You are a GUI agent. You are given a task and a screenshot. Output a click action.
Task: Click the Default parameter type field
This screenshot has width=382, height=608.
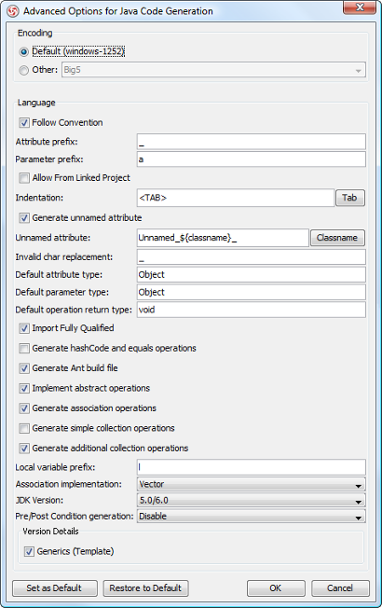click(251, 292)
